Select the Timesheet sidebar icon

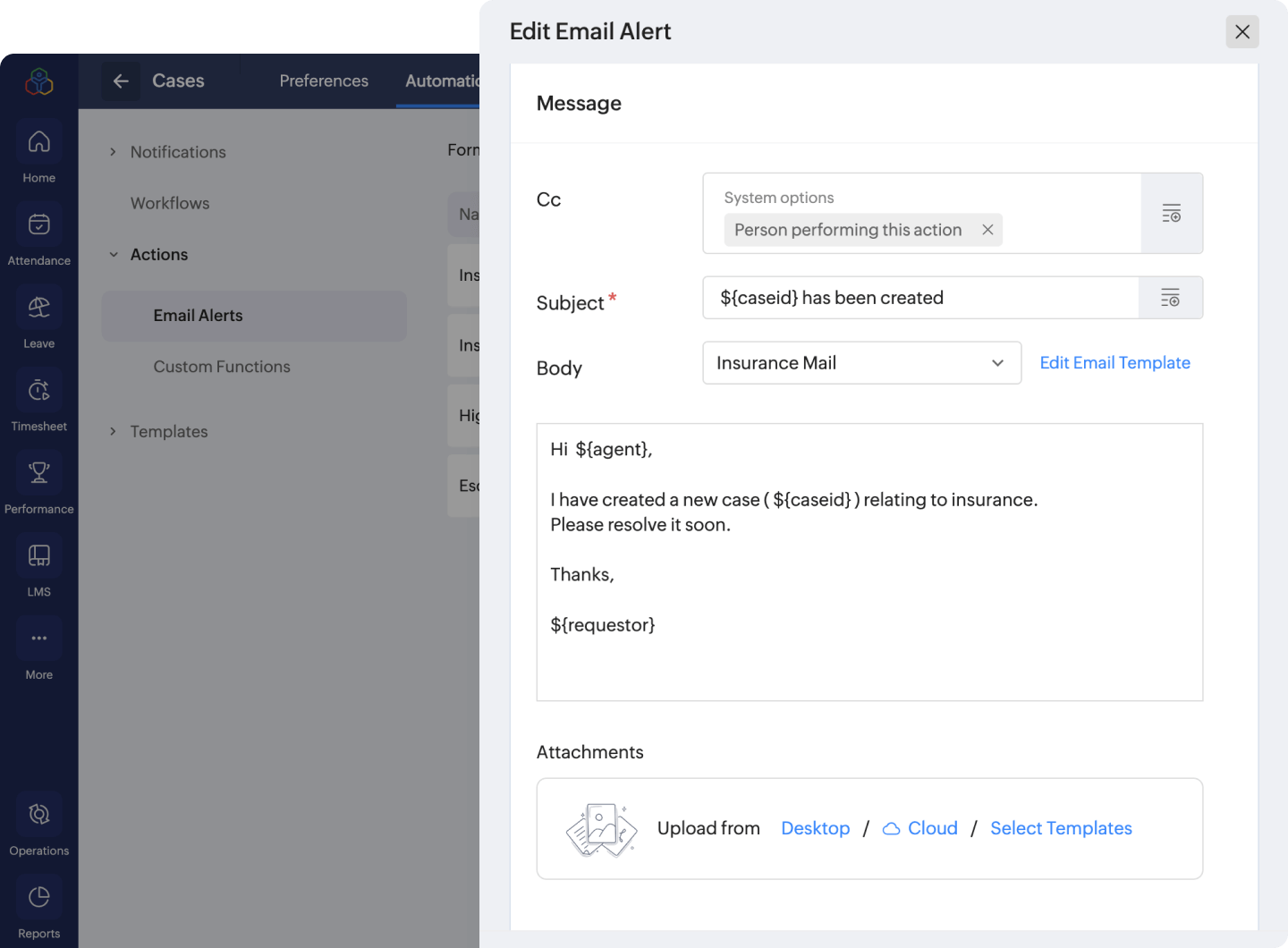38,391
